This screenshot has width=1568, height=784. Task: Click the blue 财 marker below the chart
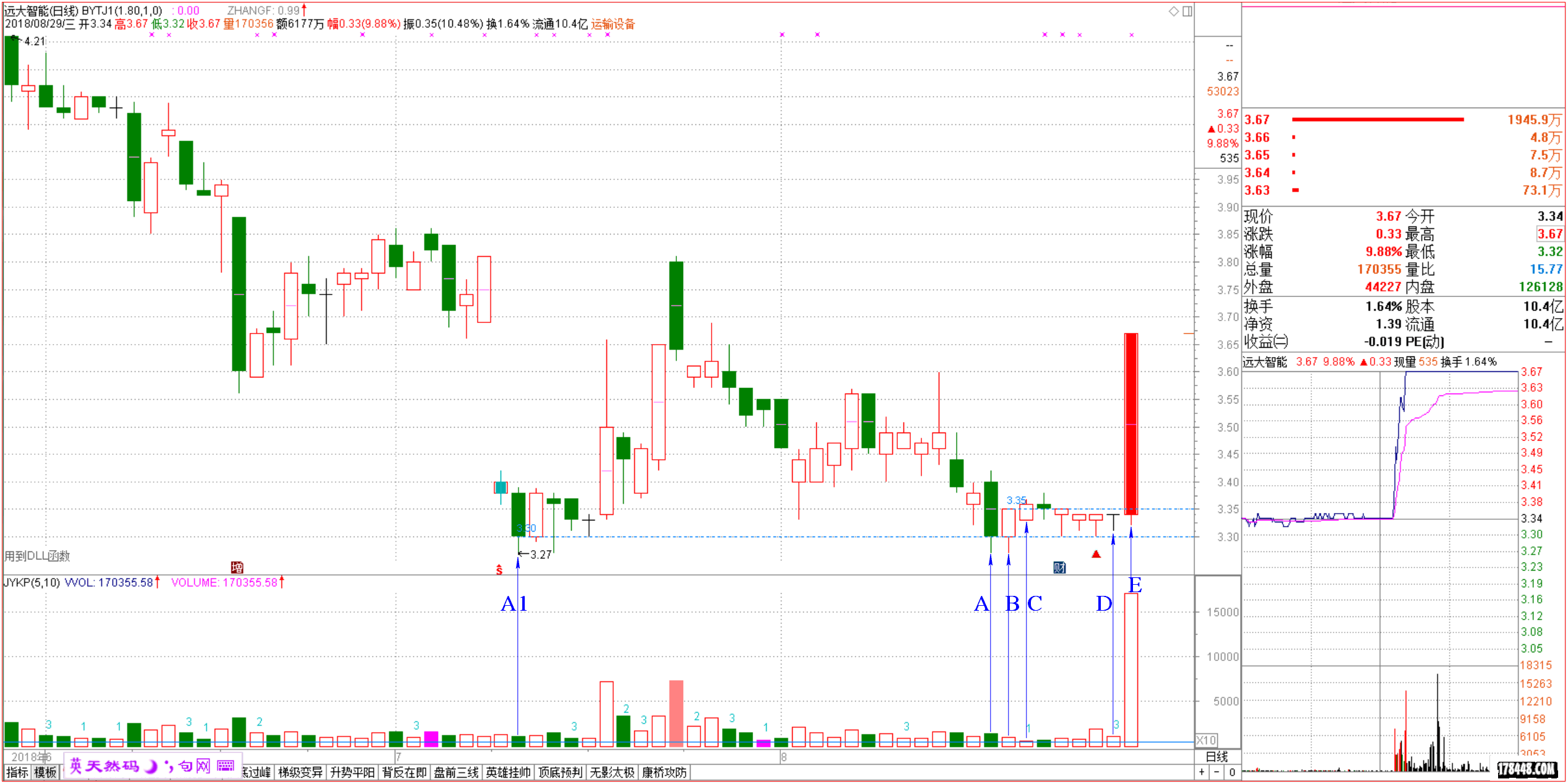(1059, 567)
